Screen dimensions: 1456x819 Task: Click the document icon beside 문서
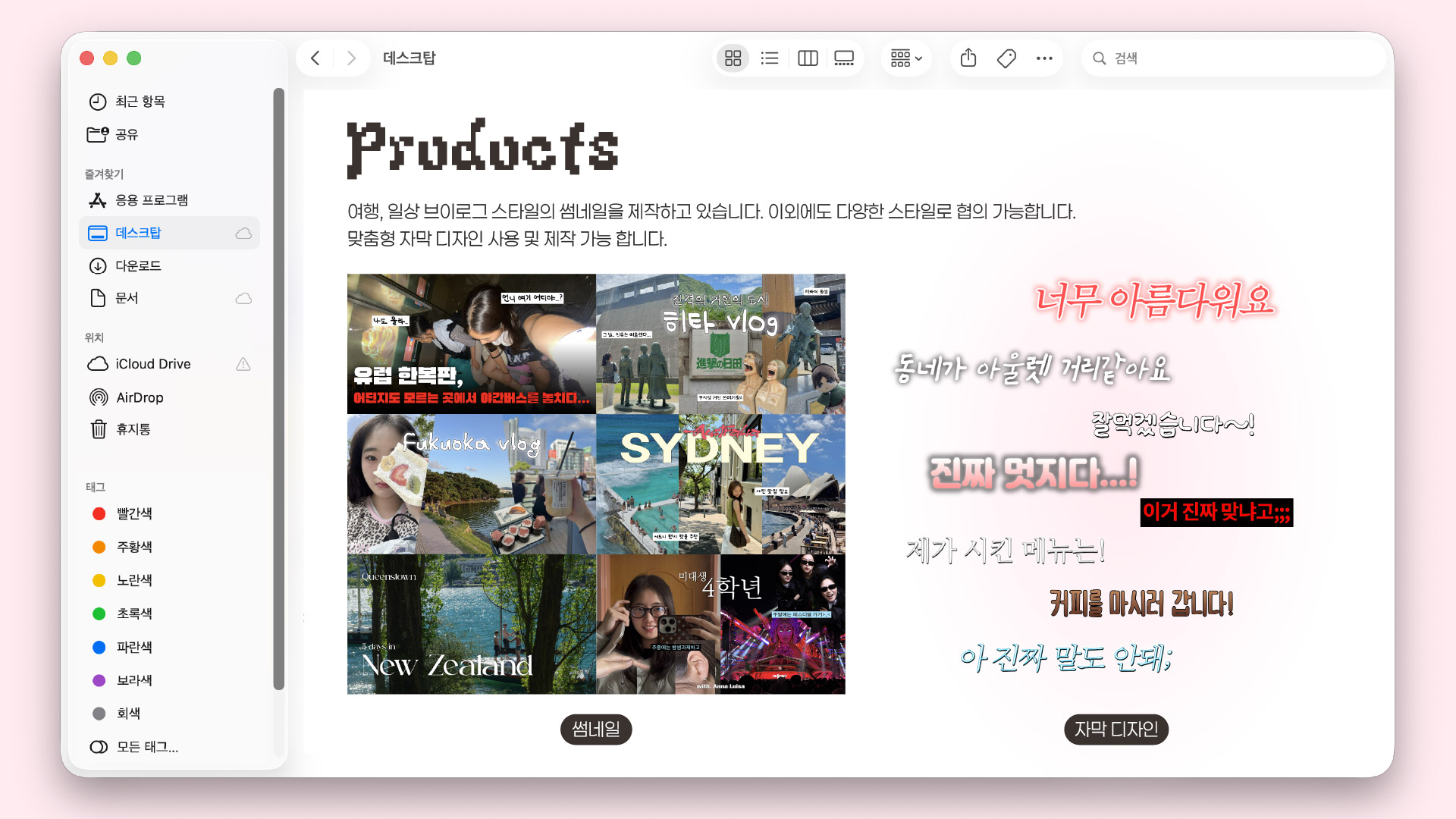click(98, 299)
